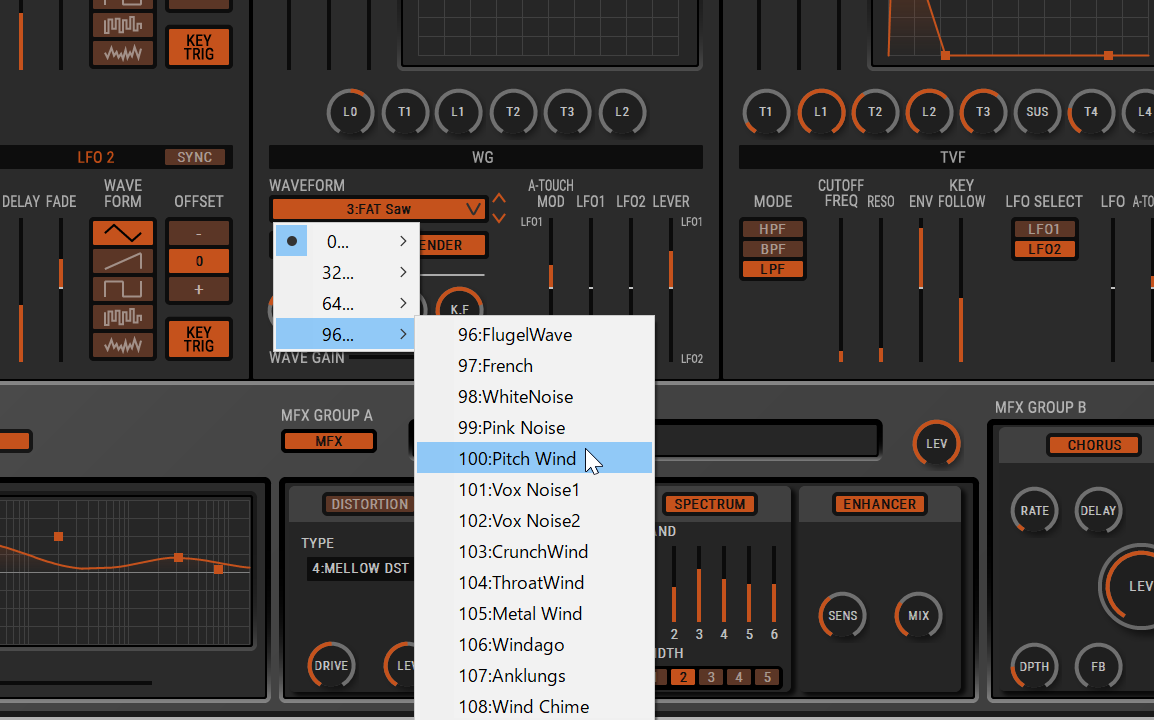Toggle the CHORUS effect
Viewport: 1154px width, 720px height.
point(1094,445)
